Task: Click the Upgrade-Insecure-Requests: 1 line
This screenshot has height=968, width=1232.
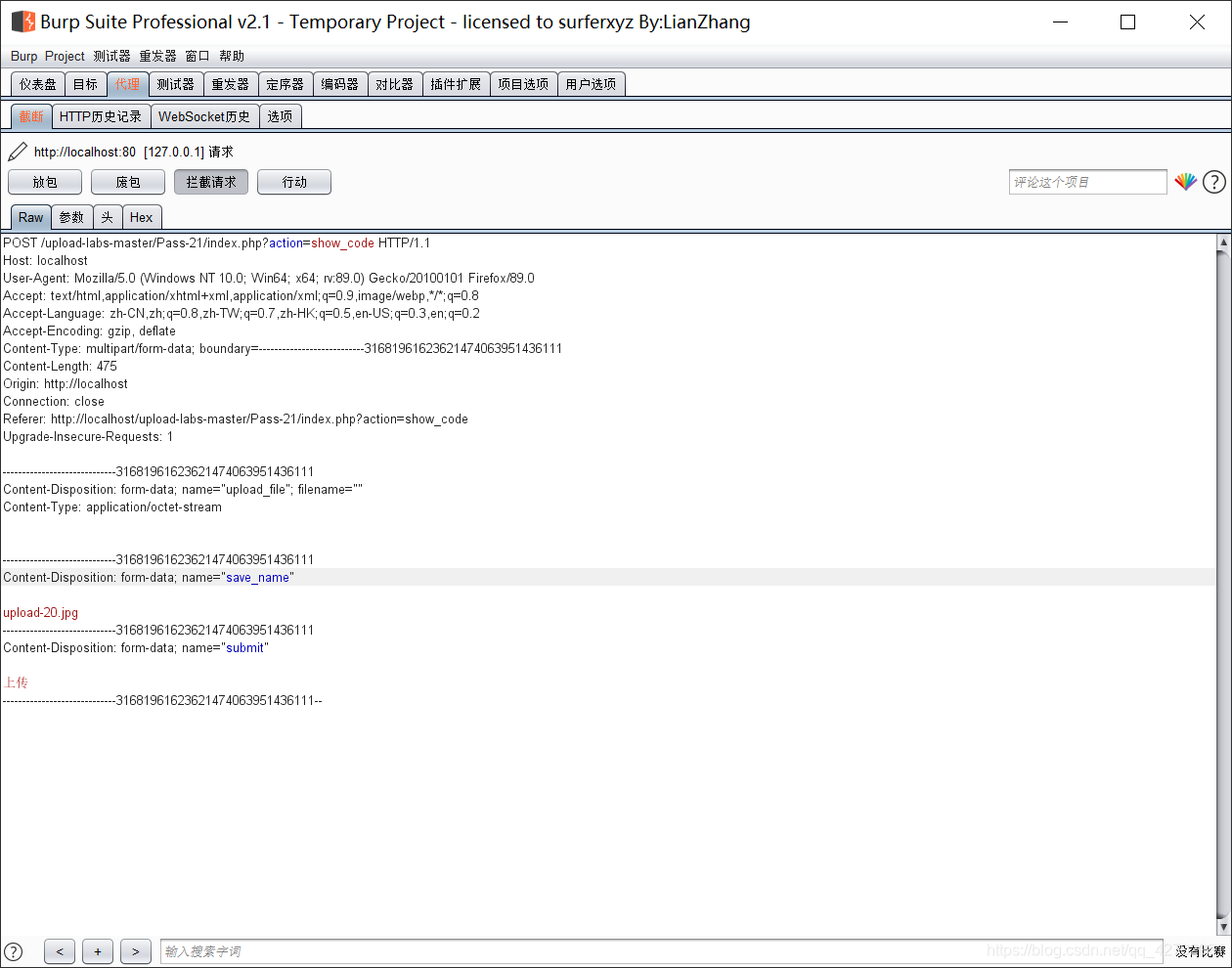Action: click(88, 437)
